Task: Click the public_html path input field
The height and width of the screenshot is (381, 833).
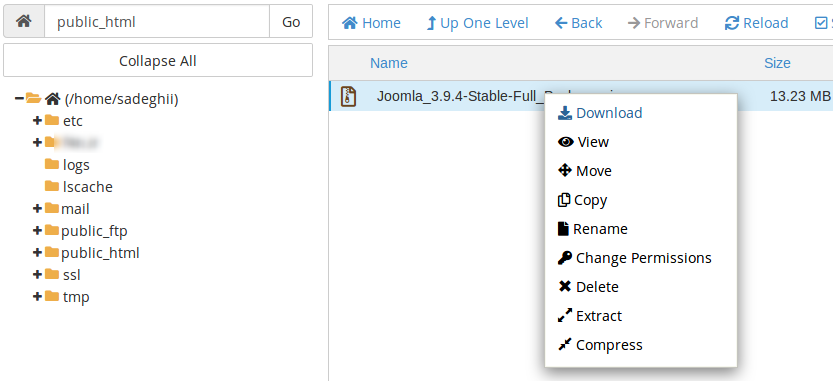Action: 157,22
